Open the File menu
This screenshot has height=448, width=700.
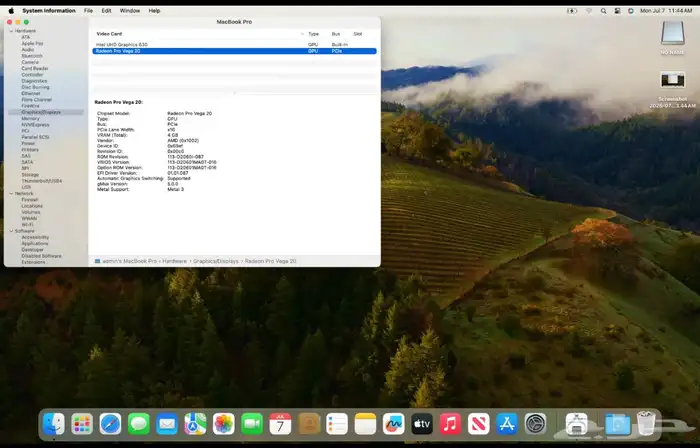(89, 10)
